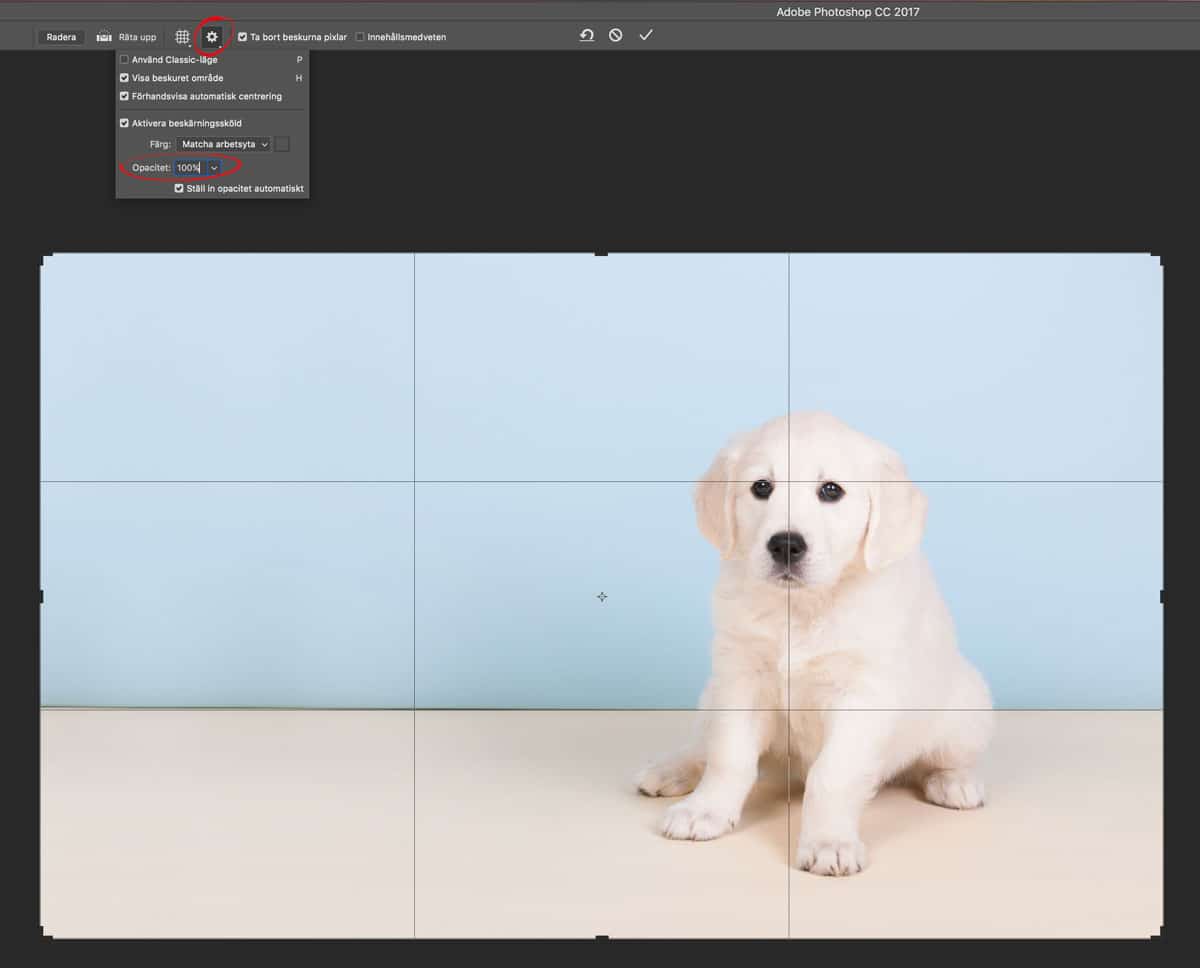
Task: Click the left-middle crop handle
Action: pos(41,596)
